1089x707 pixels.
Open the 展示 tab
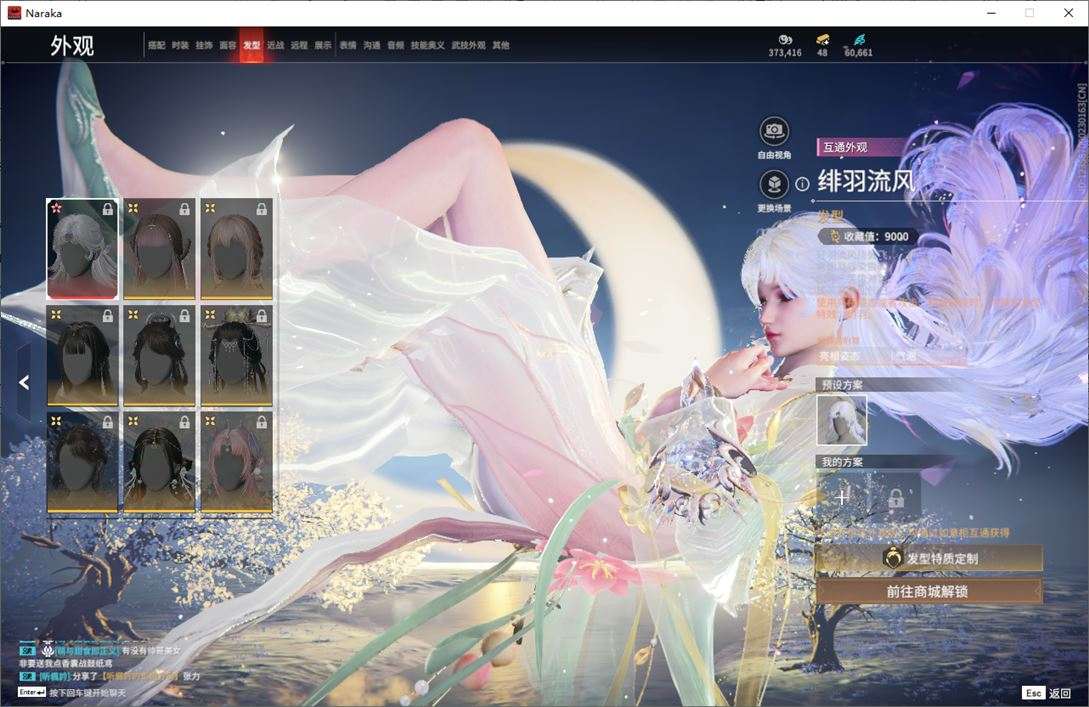pos(323,45)
